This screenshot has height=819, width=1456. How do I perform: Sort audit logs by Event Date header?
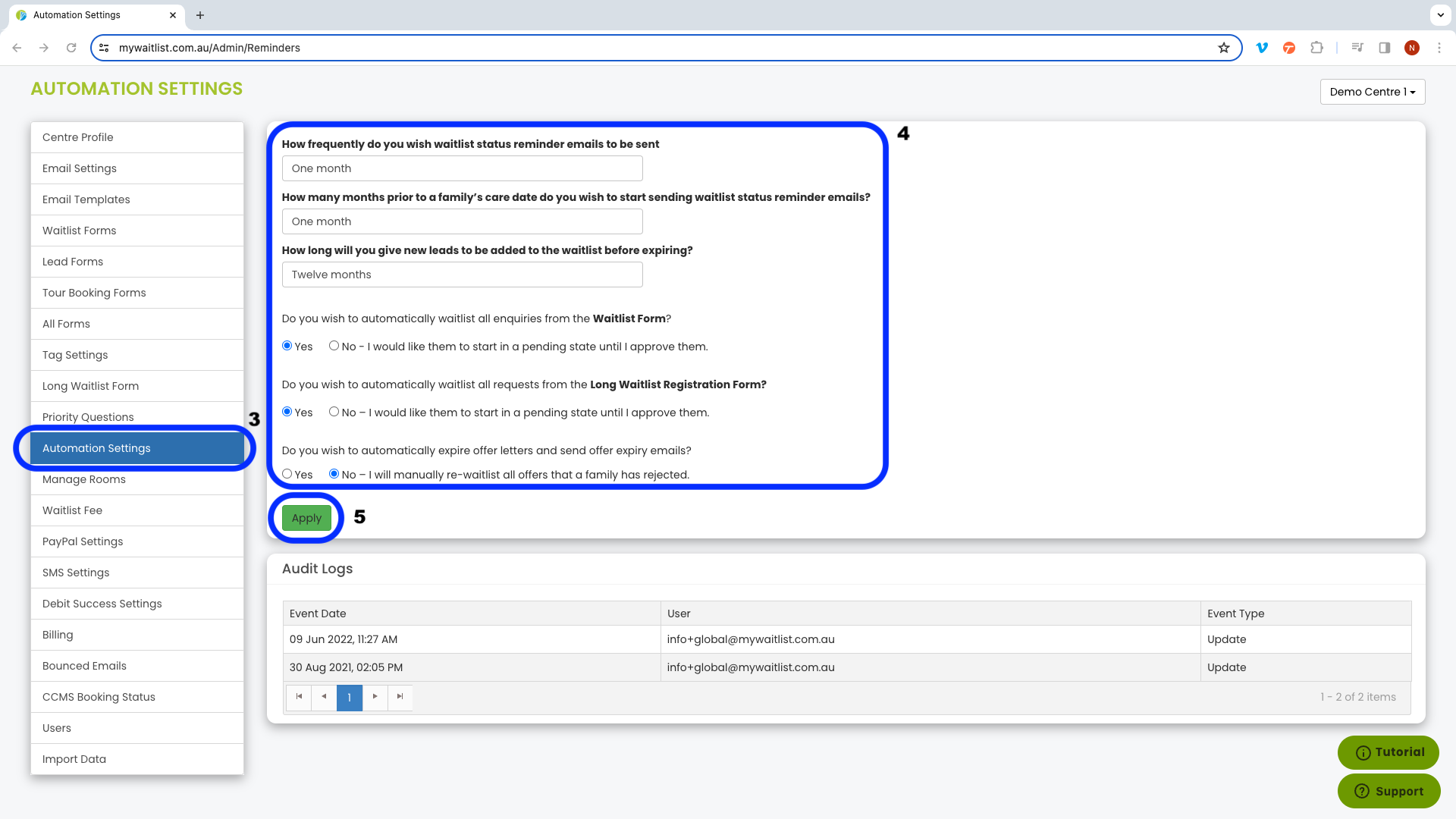pyautogui.click(x=472, y=613)
